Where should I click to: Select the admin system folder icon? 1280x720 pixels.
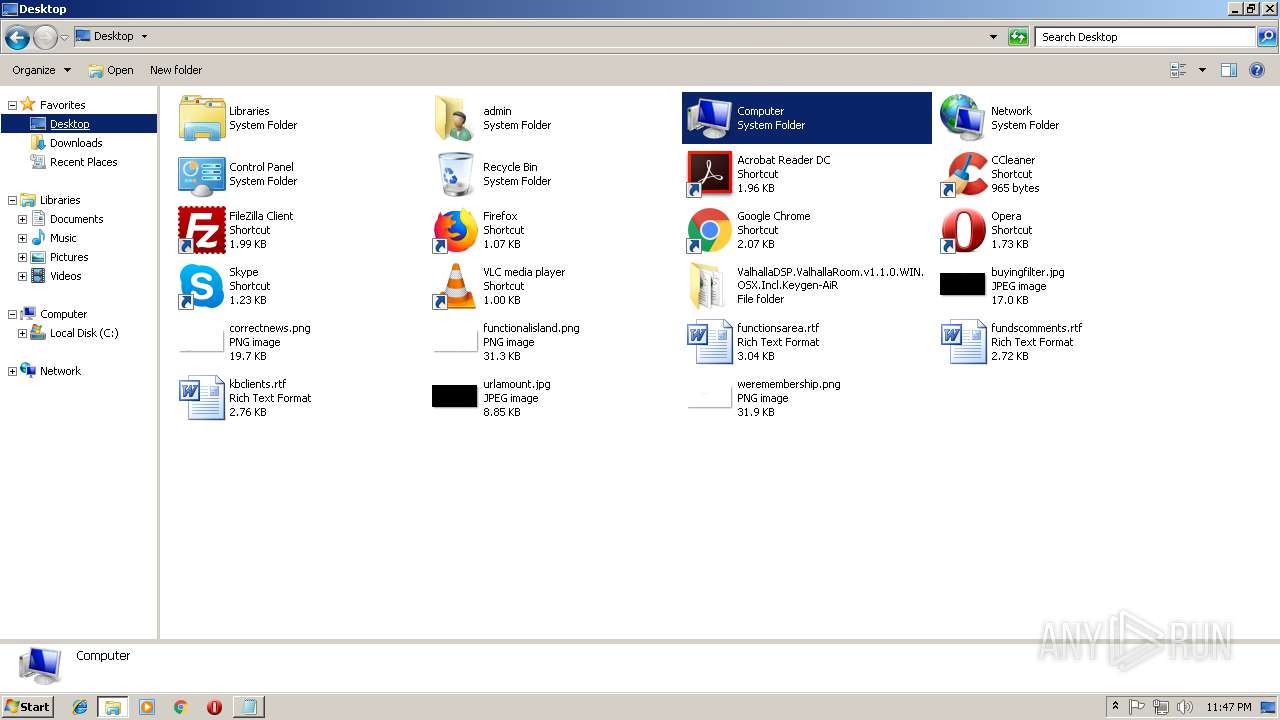coord(455,118)
